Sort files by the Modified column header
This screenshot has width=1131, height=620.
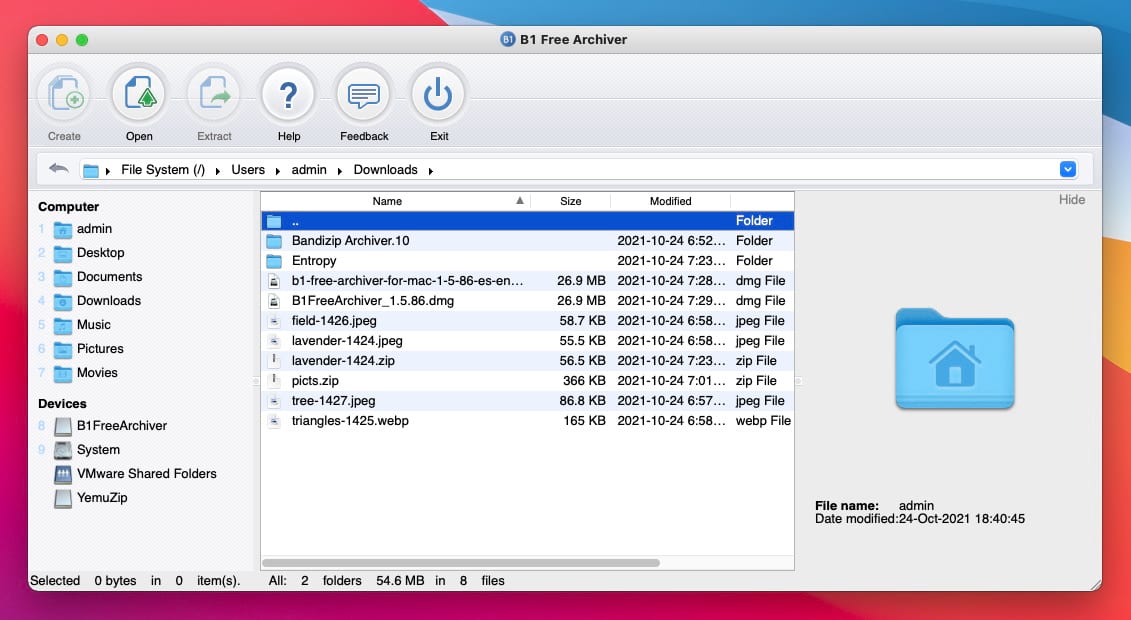point(671,201)
